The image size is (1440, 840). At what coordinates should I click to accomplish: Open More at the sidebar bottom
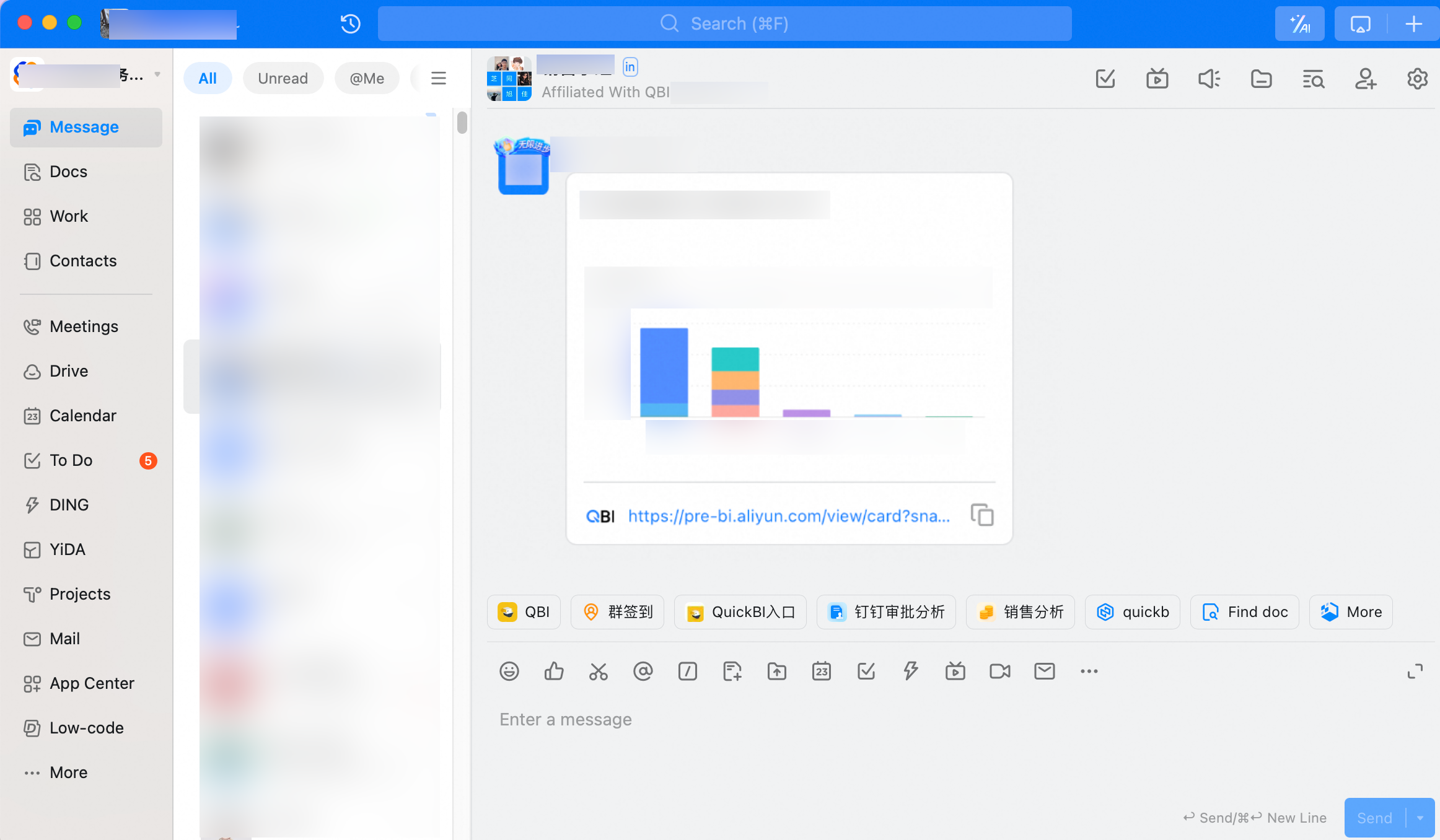[x=86, y=772]
